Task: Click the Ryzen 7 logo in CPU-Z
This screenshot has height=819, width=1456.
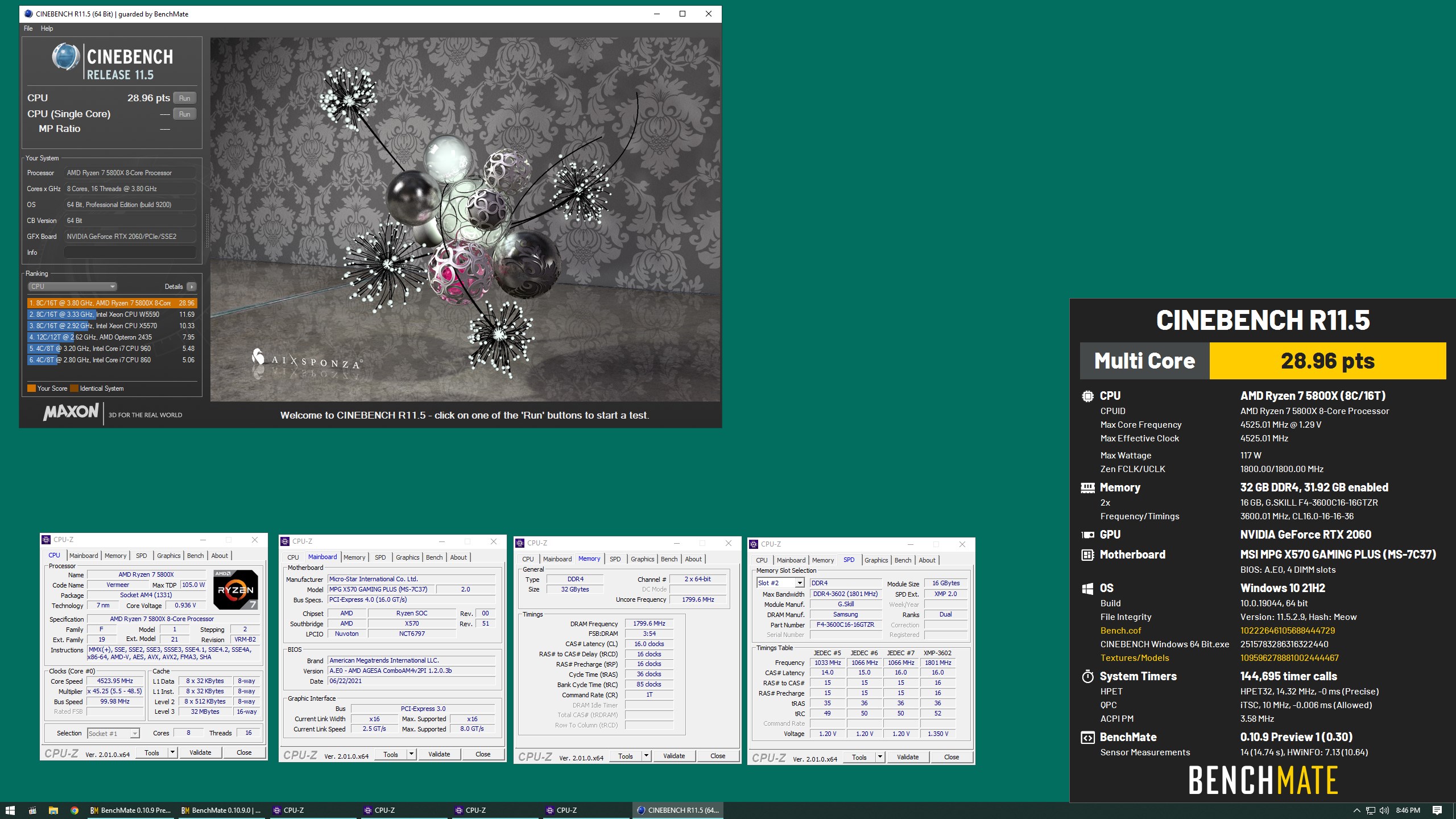Action: point(235,589)
